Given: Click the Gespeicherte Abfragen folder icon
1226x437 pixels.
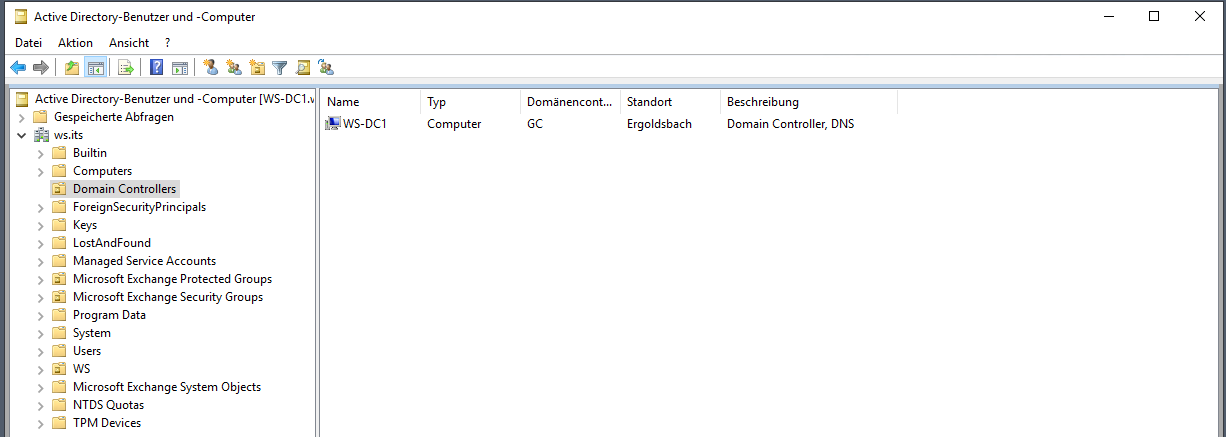Looking at the screenshot, I should click(x=42, y=117).
